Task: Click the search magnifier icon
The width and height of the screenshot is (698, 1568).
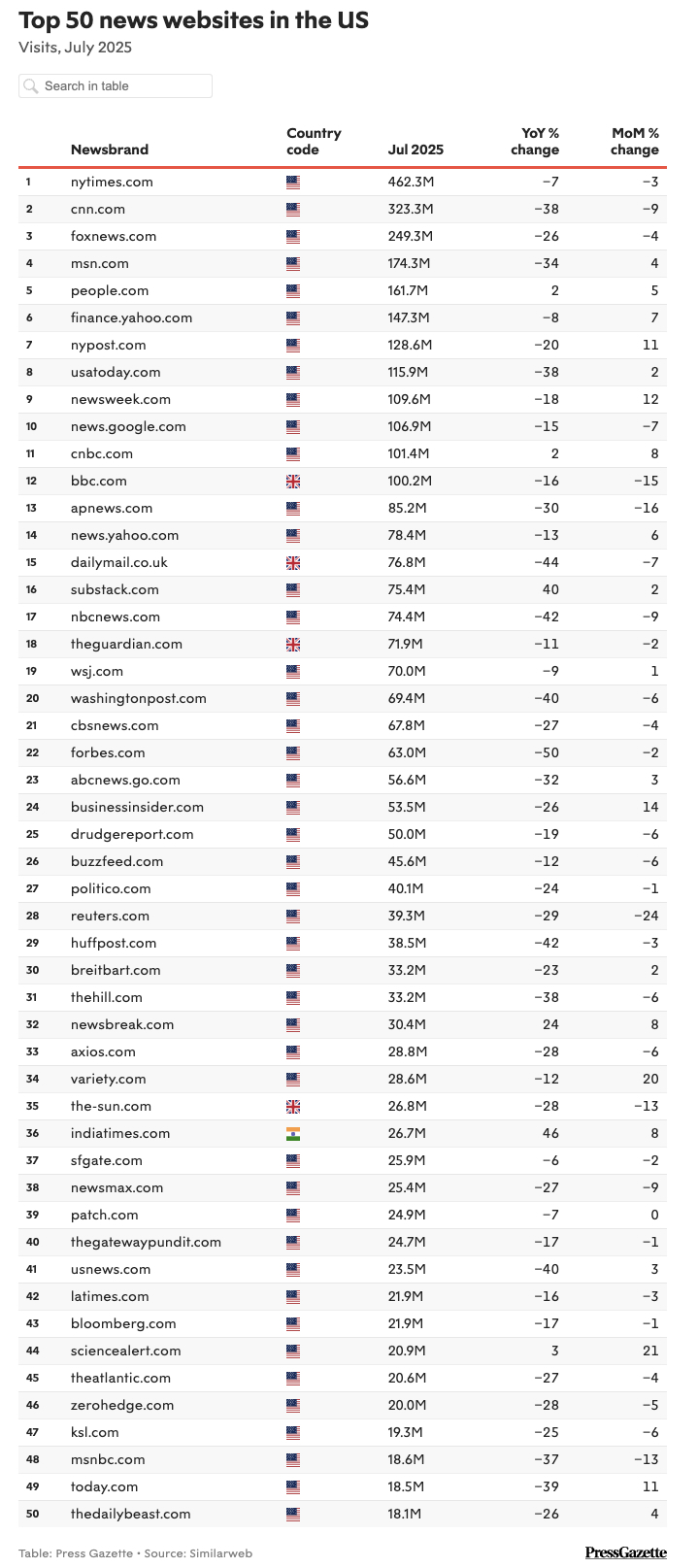Action: (31, 86)
